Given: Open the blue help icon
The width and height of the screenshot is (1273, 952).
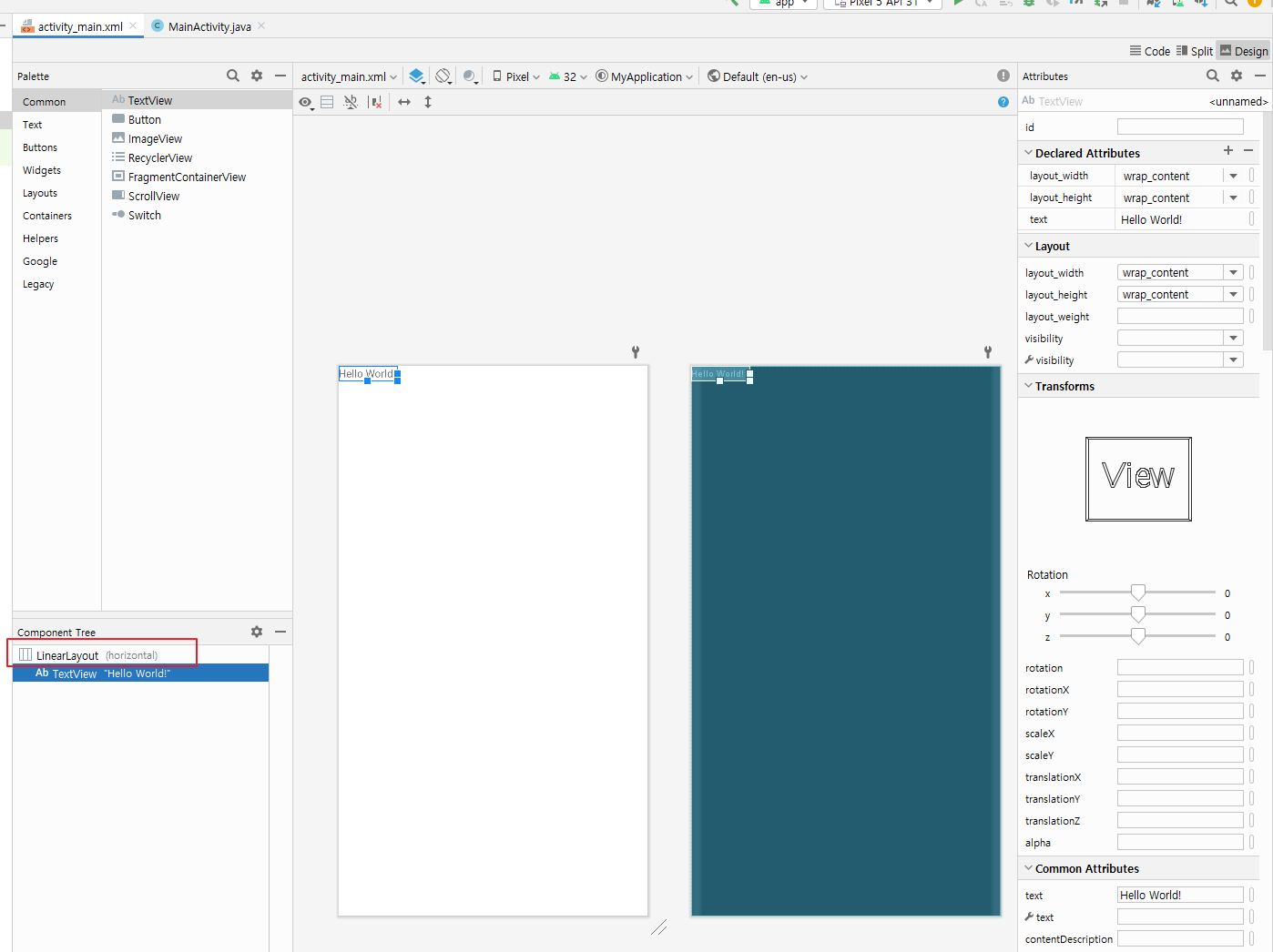Looking at the screenshot, I should coord(1003,102).
